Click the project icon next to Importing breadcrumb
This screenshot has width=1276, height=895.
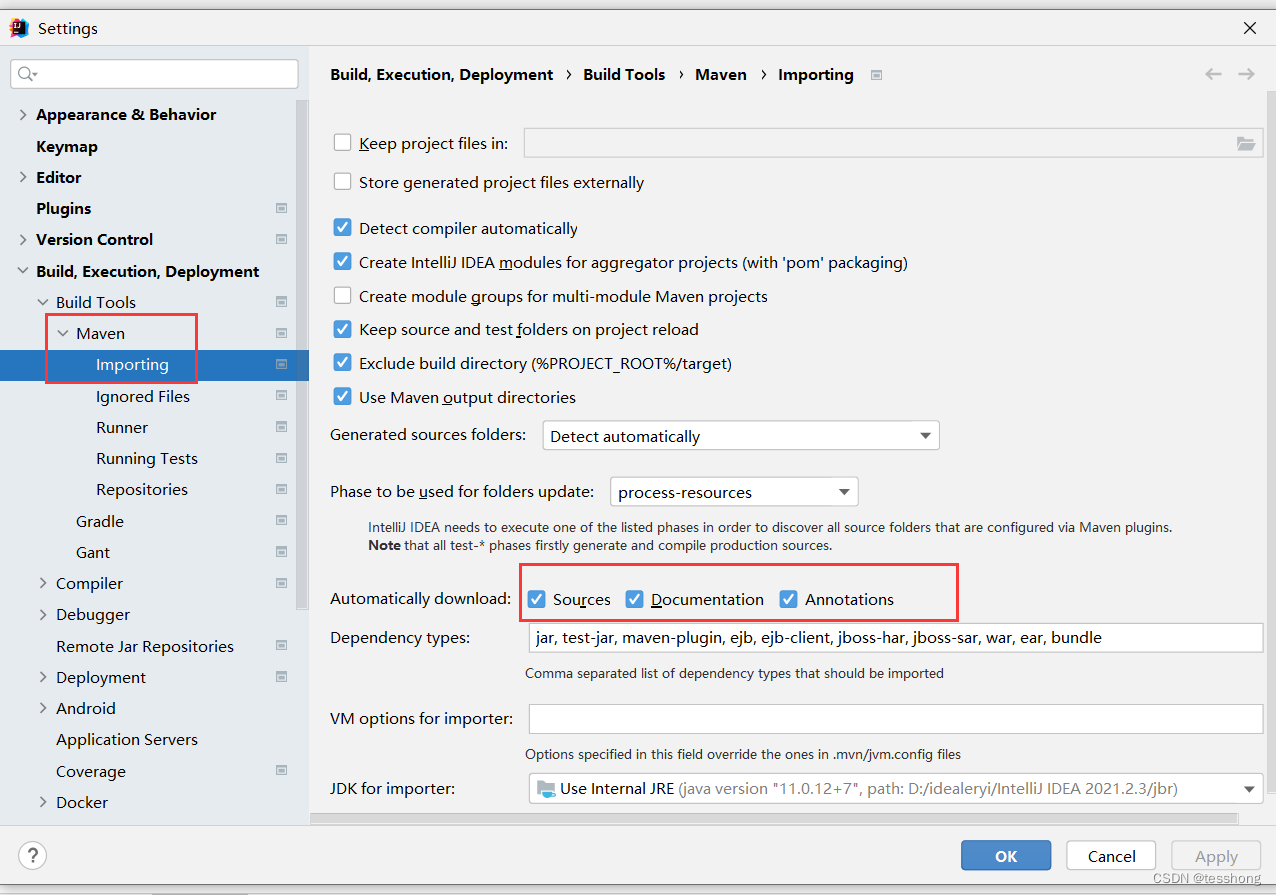[877, 75]
